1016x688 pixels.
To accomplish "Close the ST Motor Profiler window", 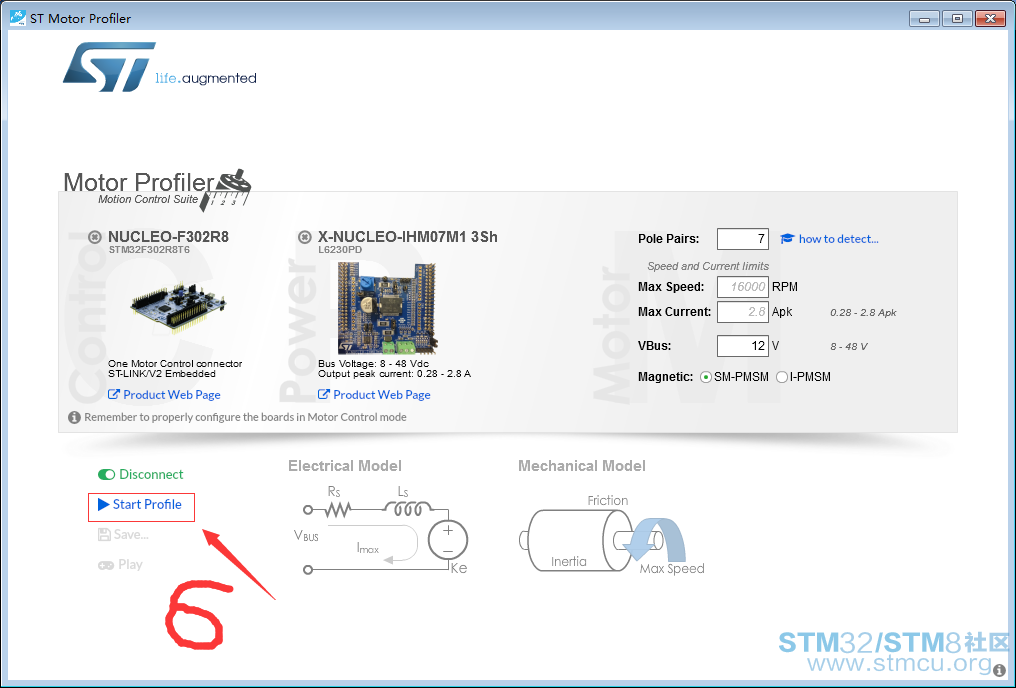I will point(990,19).
